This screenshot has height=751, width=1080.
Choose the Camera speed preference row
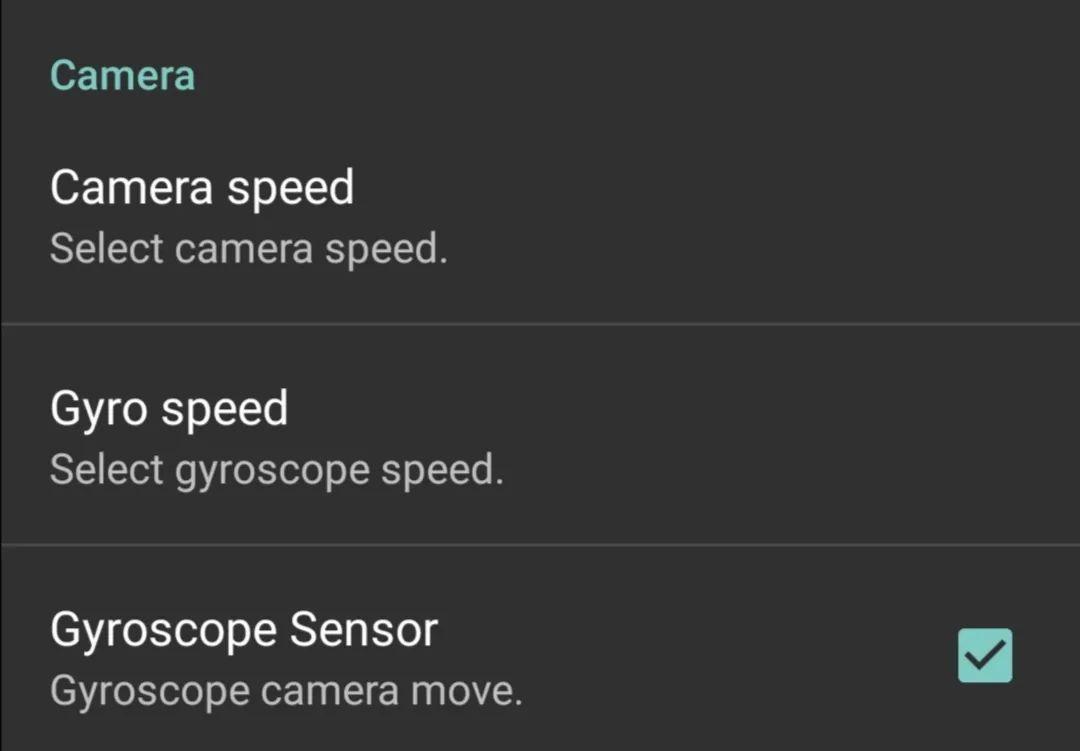pyautogui.click(x=540, y=216)
